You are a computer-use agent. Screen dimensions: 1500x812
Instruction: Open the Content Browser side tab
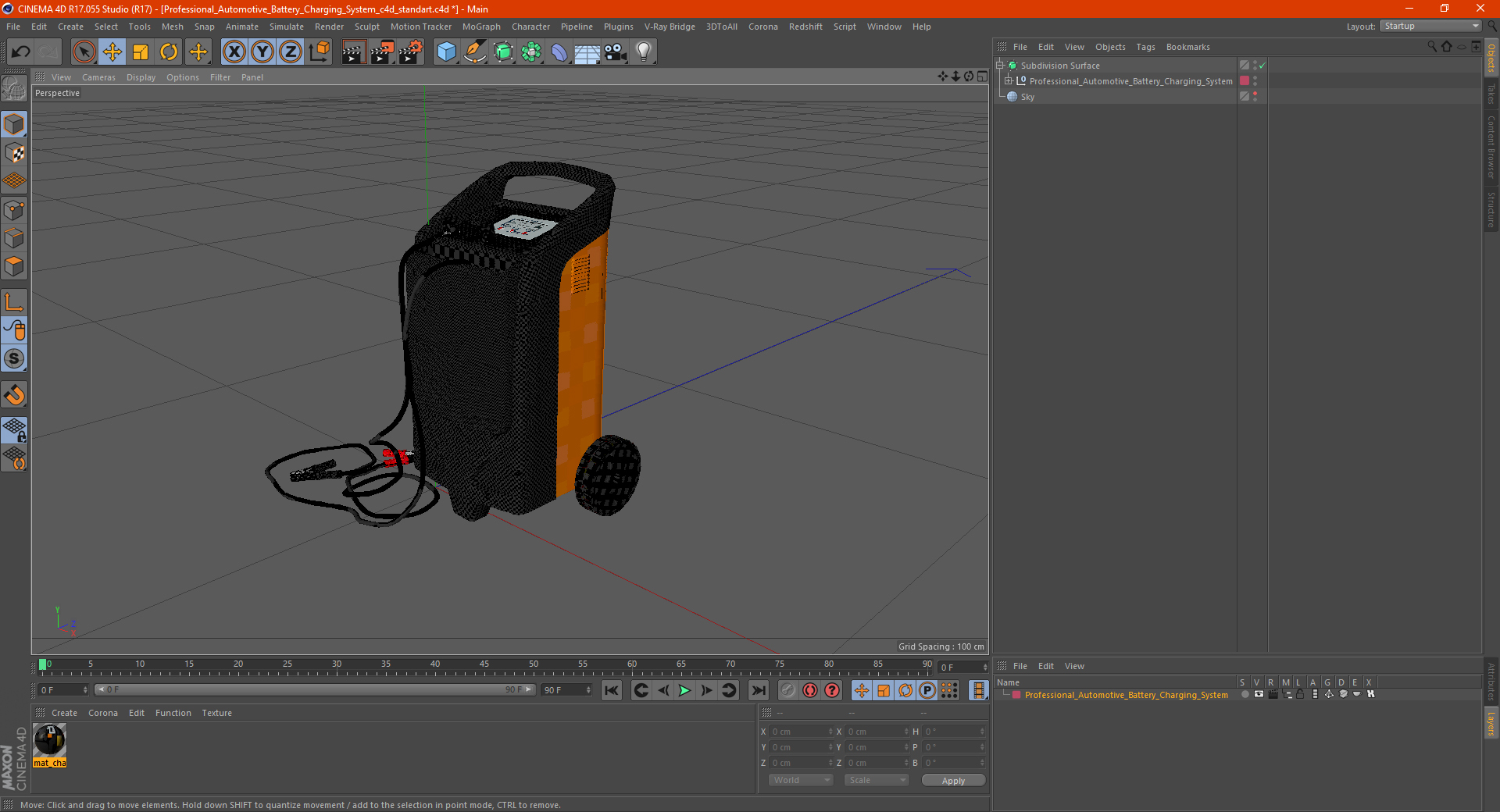tap(1491, 147)
